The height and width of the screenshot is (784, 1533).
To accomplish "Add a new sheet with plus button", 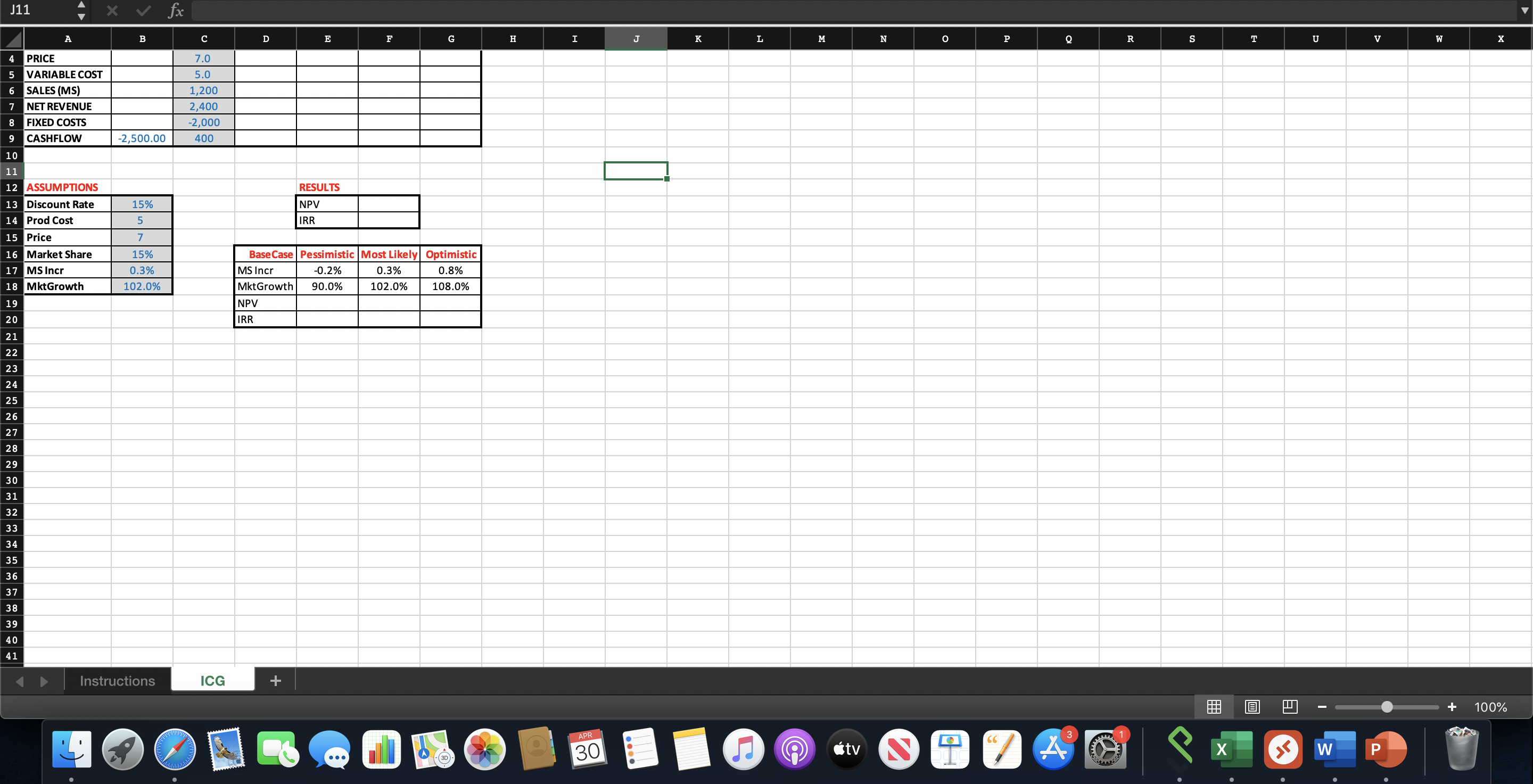I will tap(275, 681).
